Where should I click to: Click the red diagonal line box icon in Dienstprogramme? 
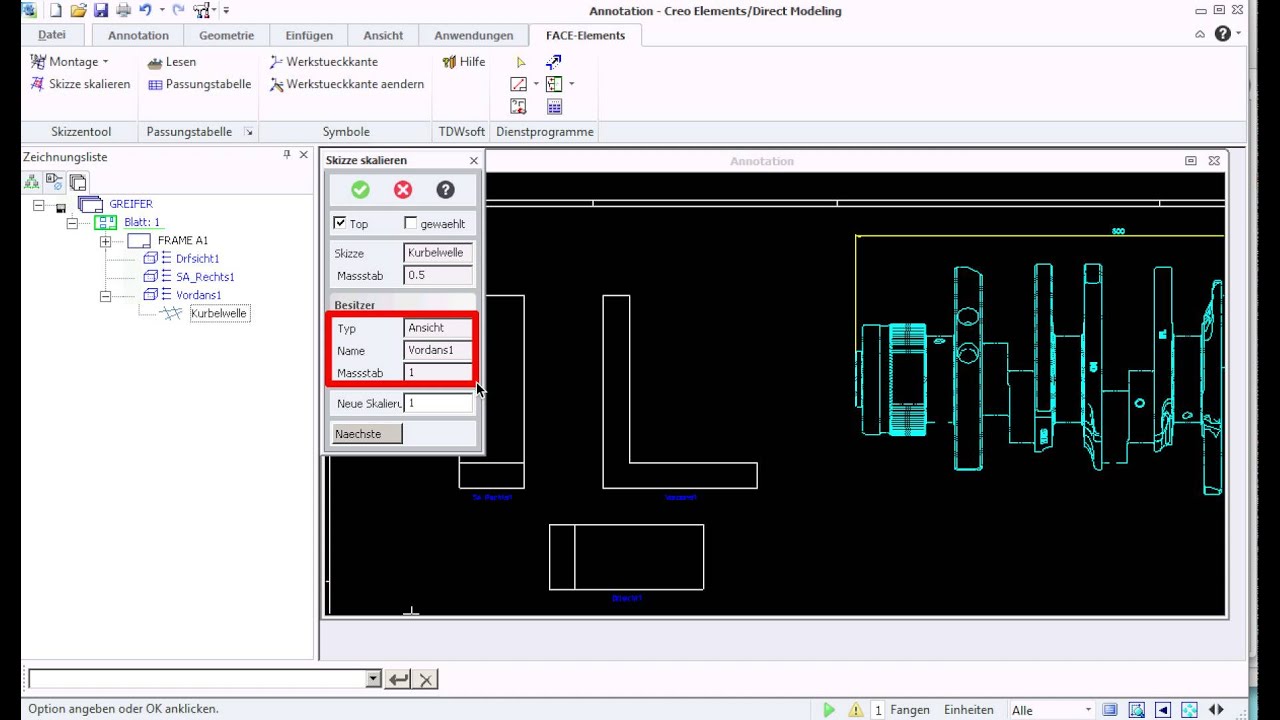518,84
